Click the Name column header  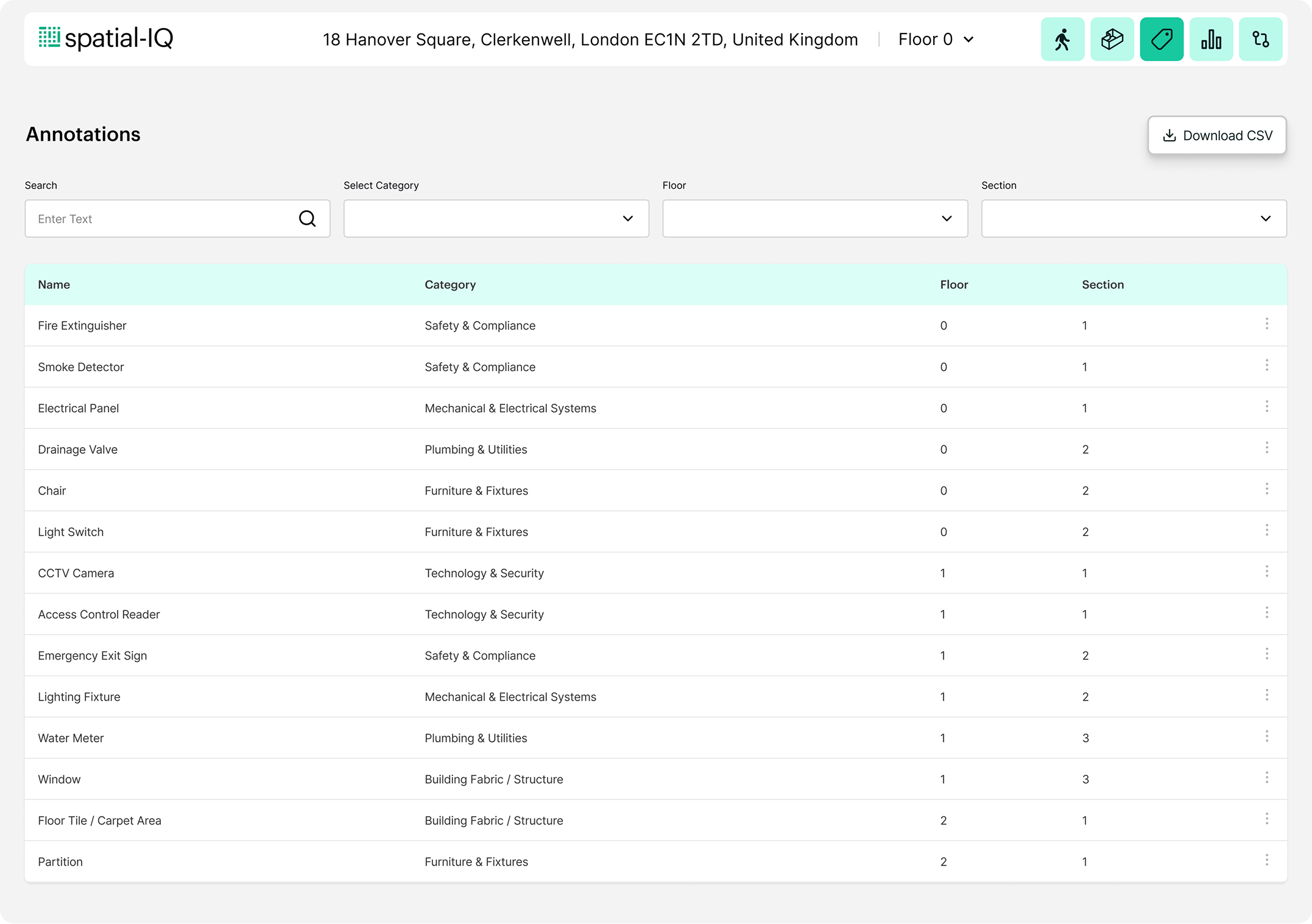tap(54, 284)
